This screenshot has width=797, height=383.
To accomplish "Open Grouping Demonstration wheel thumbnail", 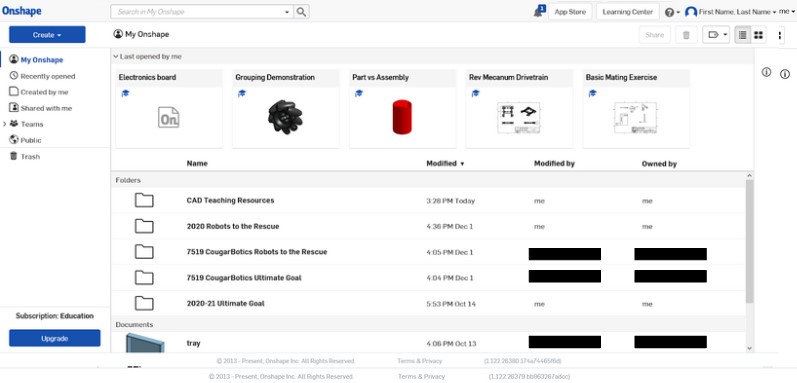I will point(285,117).
